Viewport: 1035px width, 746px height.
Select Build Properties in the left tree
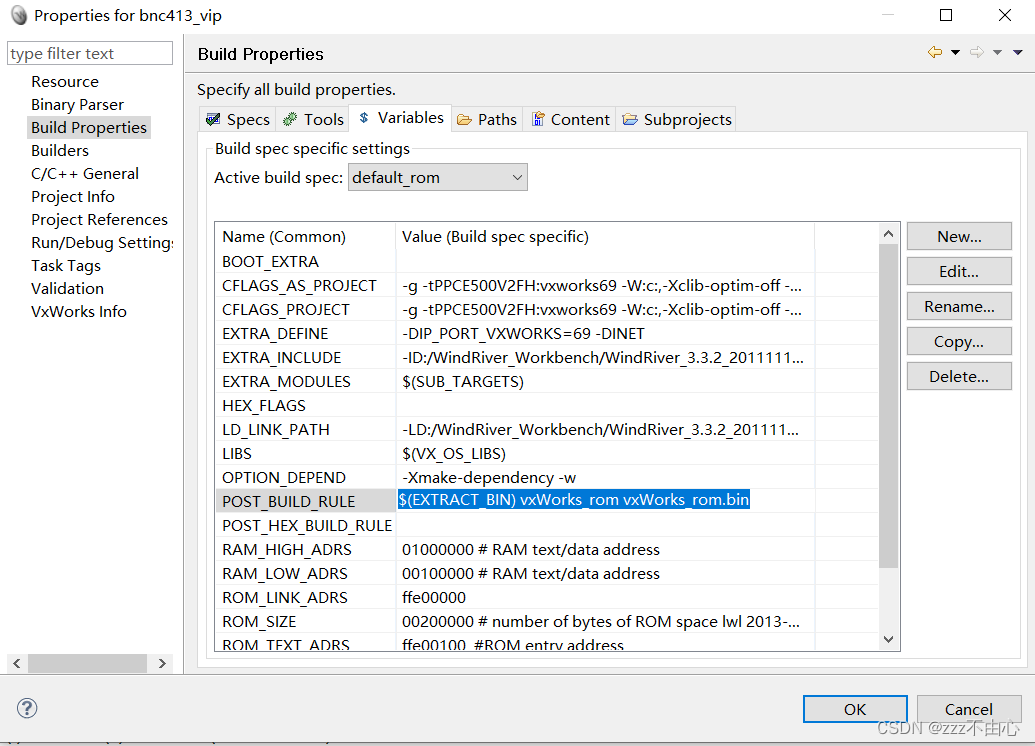[x=89, y=127]
